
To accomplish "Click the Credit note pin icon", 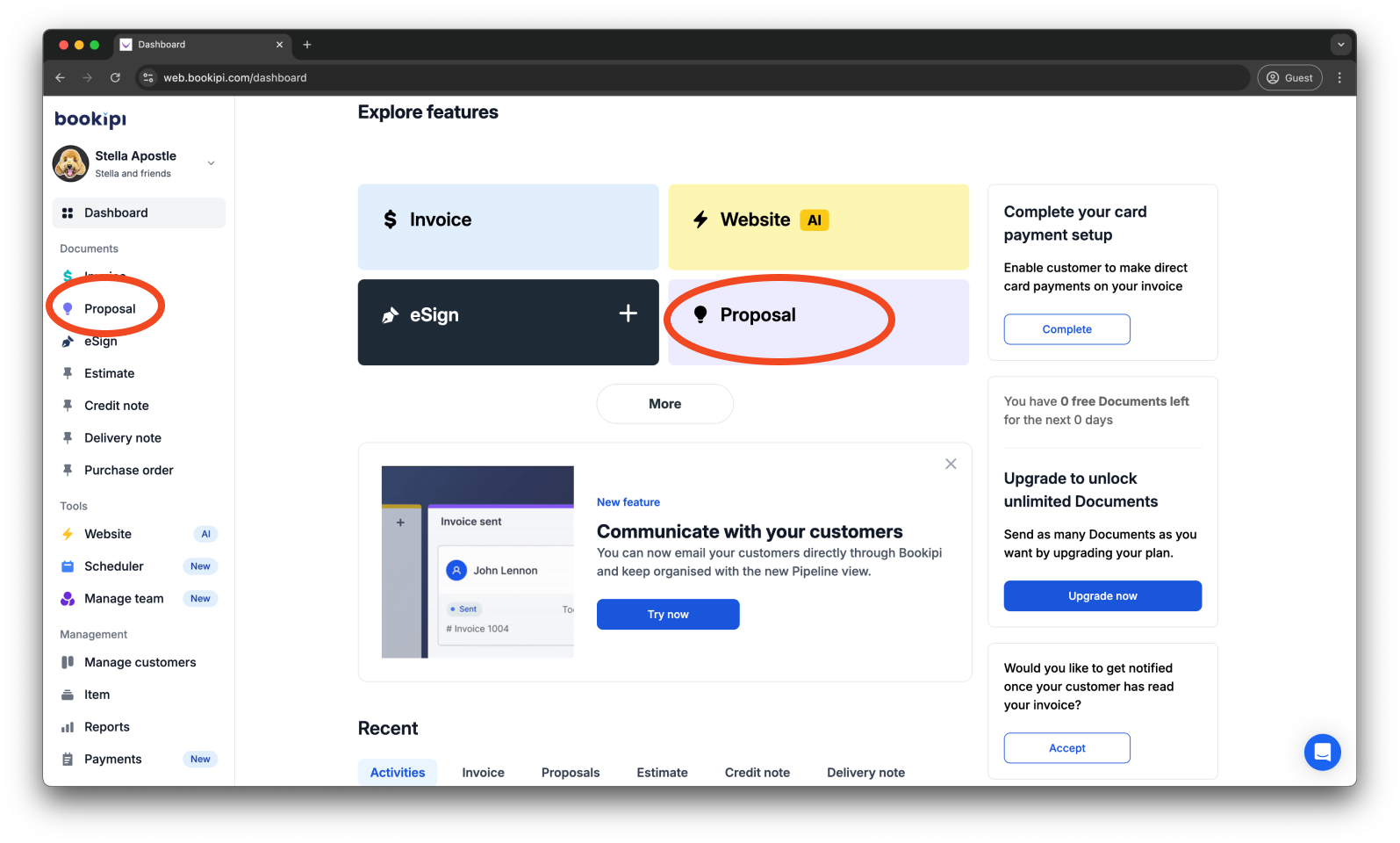I will 68,406.
